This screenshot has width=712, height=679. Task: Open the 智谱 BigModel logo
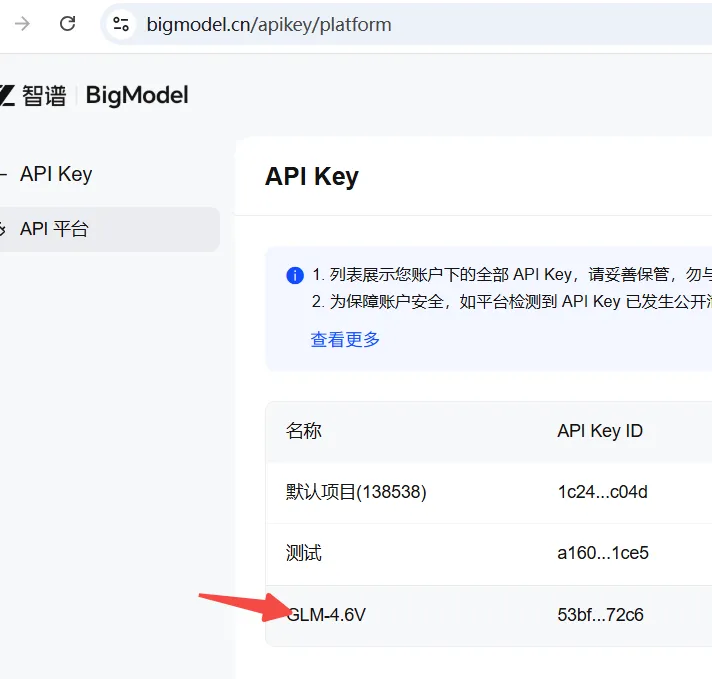[x=94, y=95]
